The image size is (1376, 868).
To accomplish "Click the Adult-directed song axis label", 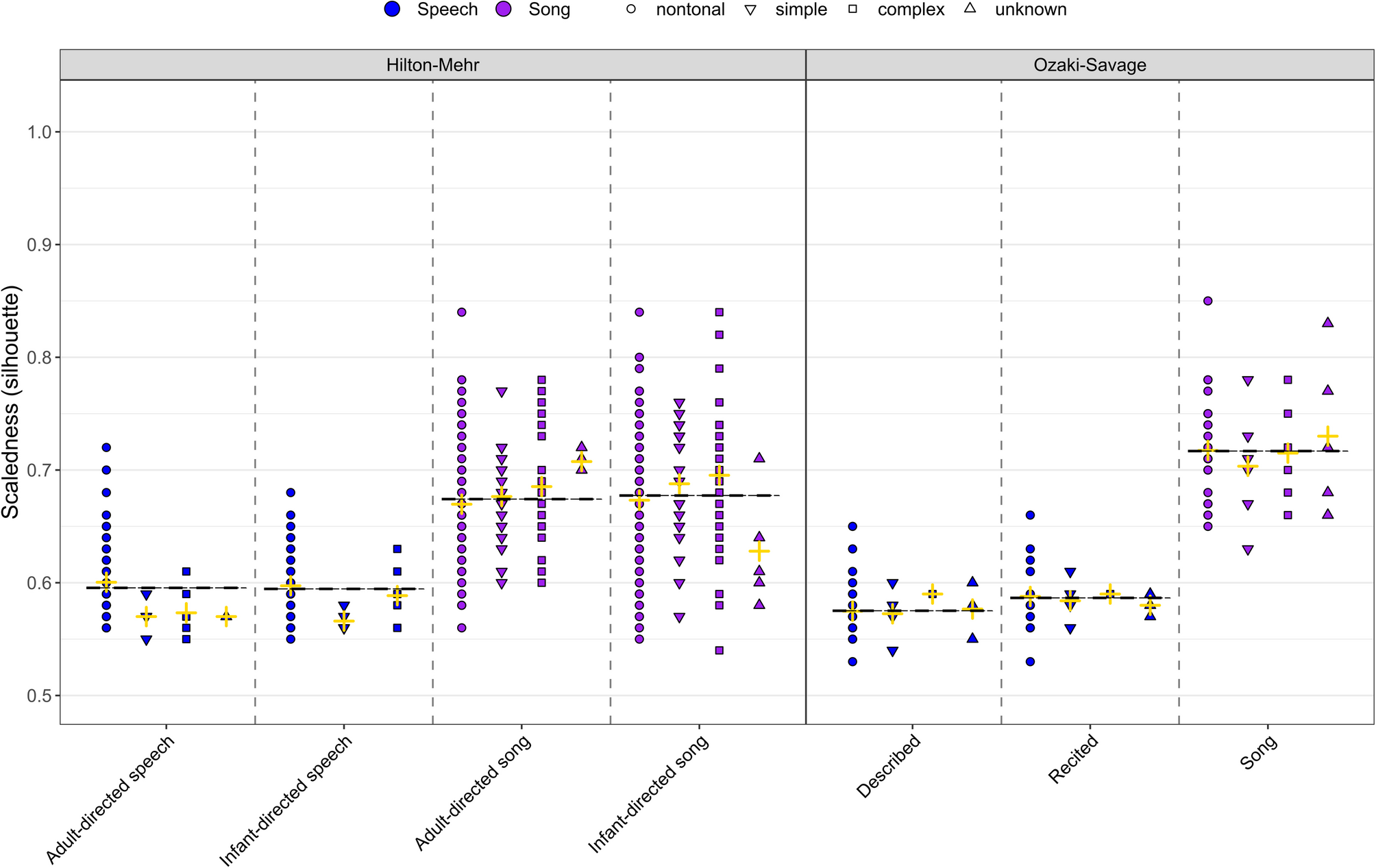I will pos(473,793).
